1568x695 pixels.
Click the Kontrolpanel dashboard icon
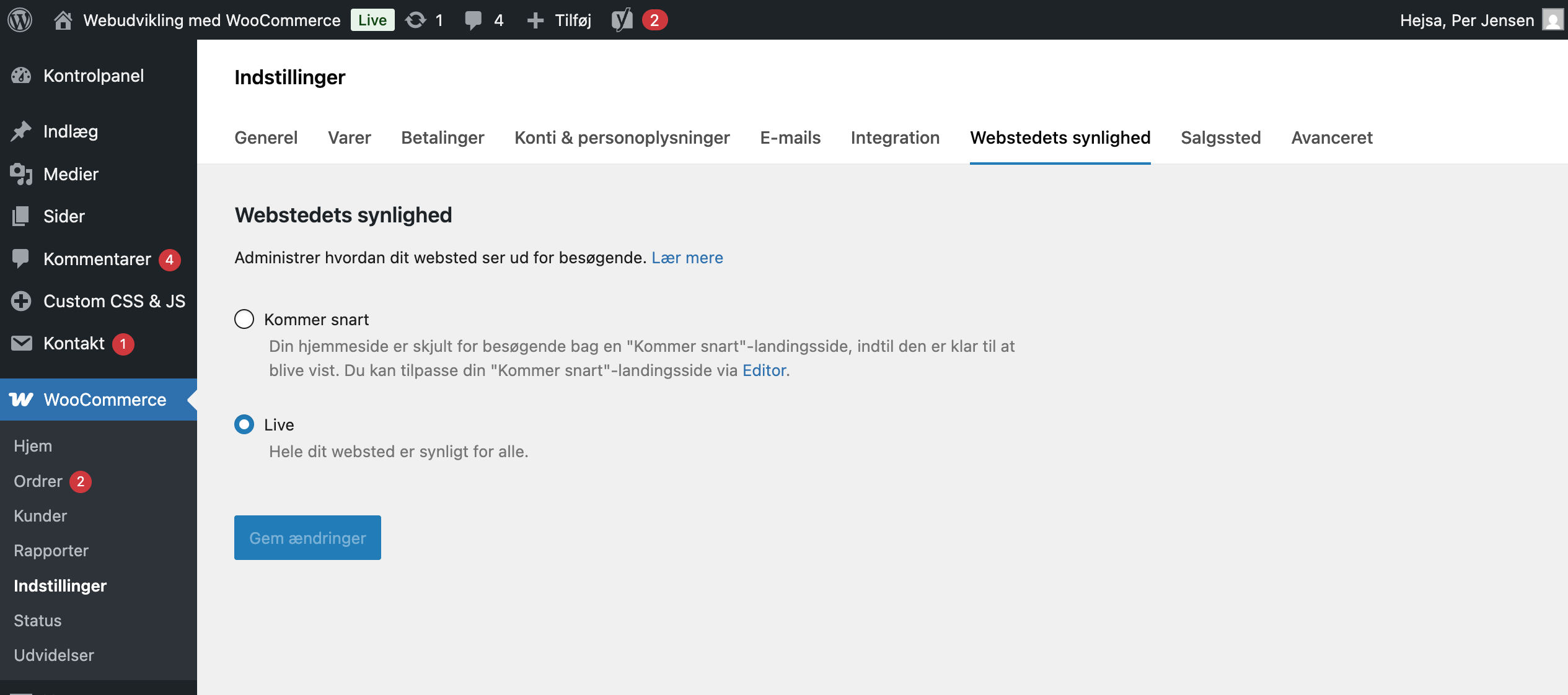[21, 76]
